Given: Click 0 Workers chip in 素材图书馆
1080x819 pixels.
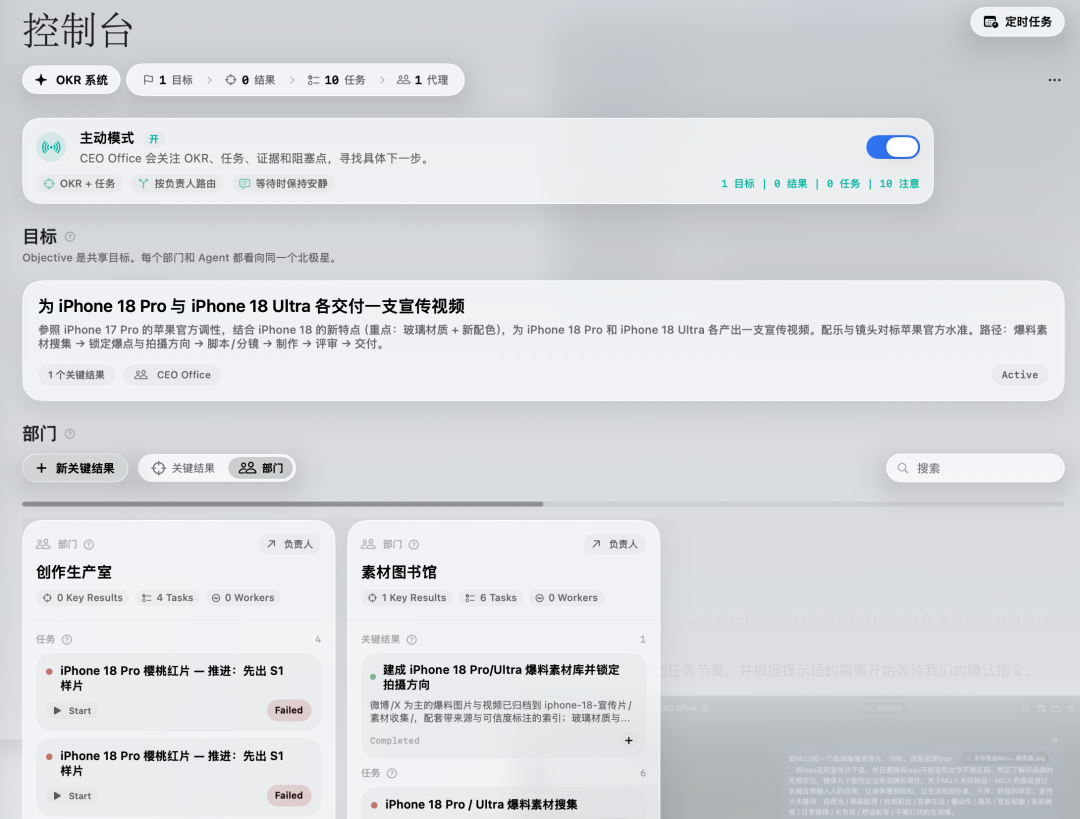Looking at the screenshot, I should [567, 598].
